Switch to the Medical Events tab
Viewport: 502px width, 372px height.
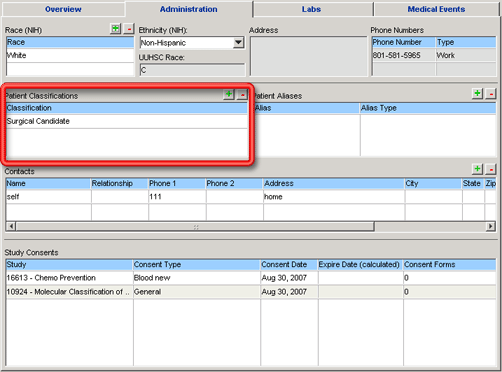click(436, 9)
